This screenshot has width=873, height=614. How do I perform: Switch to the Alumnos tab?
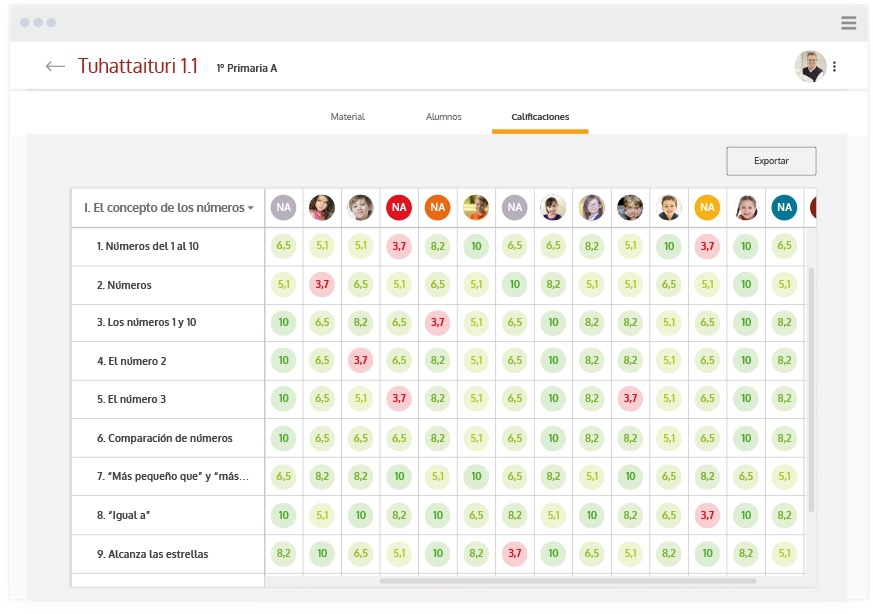pos(443,117)
